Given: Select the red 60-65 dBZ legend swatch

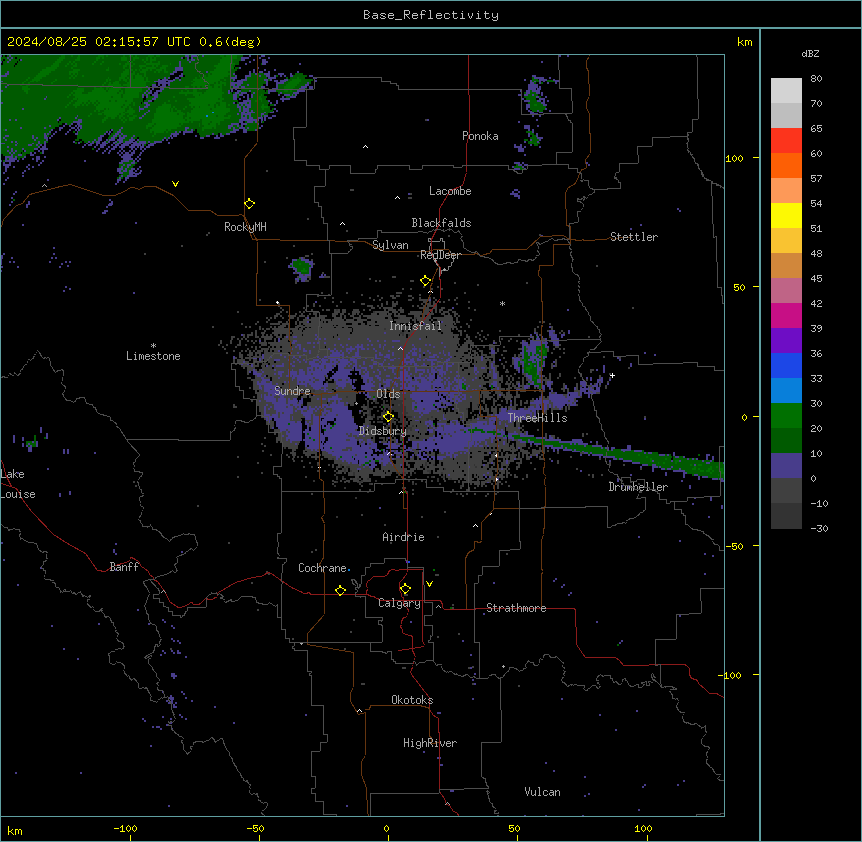Looking at the screenshot, I should [x=786, y=141].
